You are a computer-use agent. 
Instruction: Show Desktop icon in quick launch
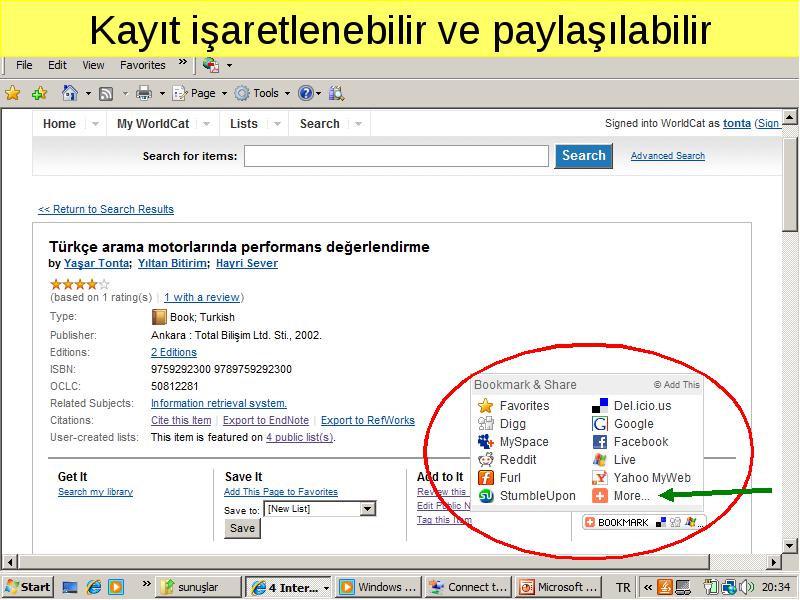[69, 587]
